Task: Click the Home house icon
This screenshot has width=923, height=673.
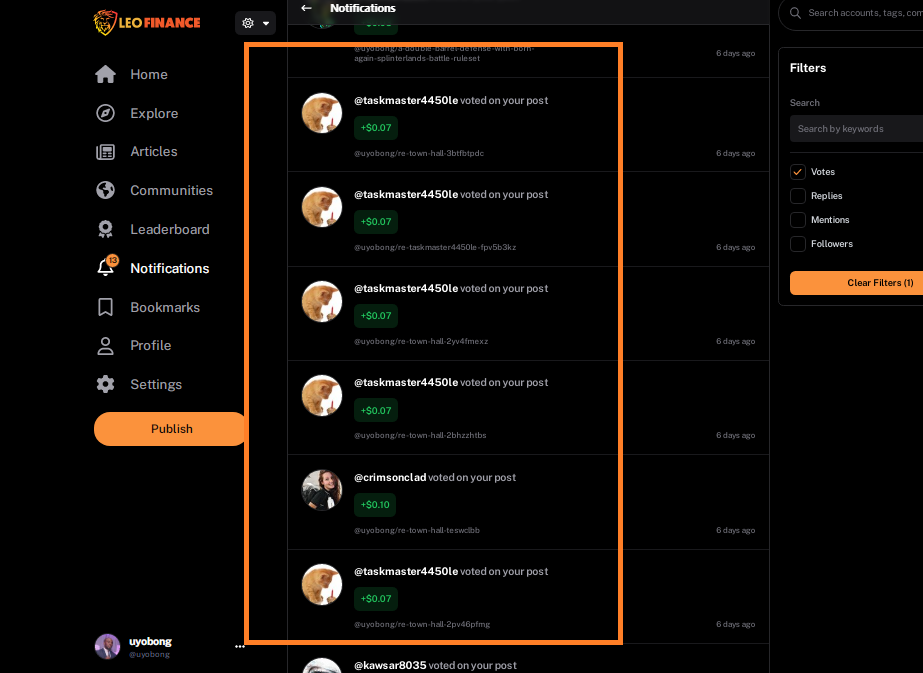Action: (105, 74)
